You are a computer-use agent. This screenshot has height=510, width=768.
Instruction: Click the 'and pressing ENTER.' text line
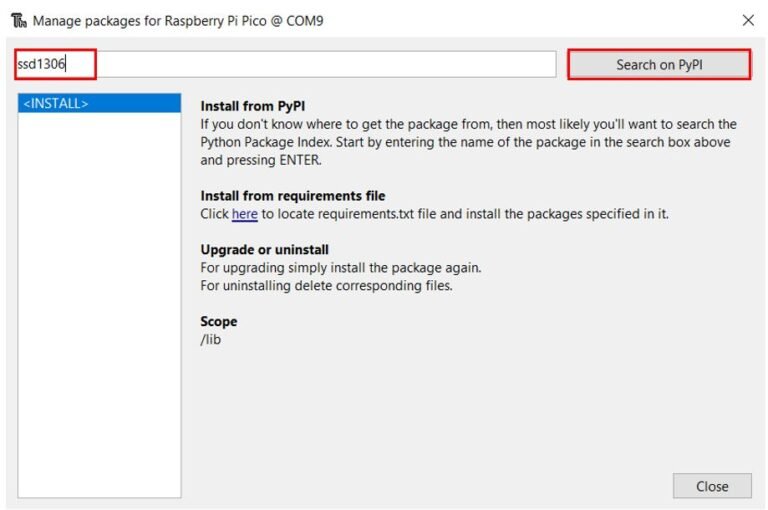[x=263, y=160]
